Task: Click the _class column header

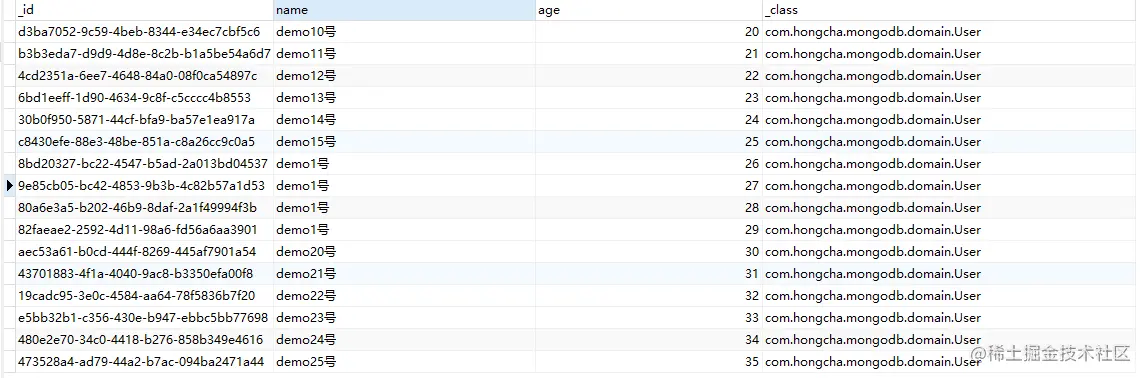Action: point(953,10)
